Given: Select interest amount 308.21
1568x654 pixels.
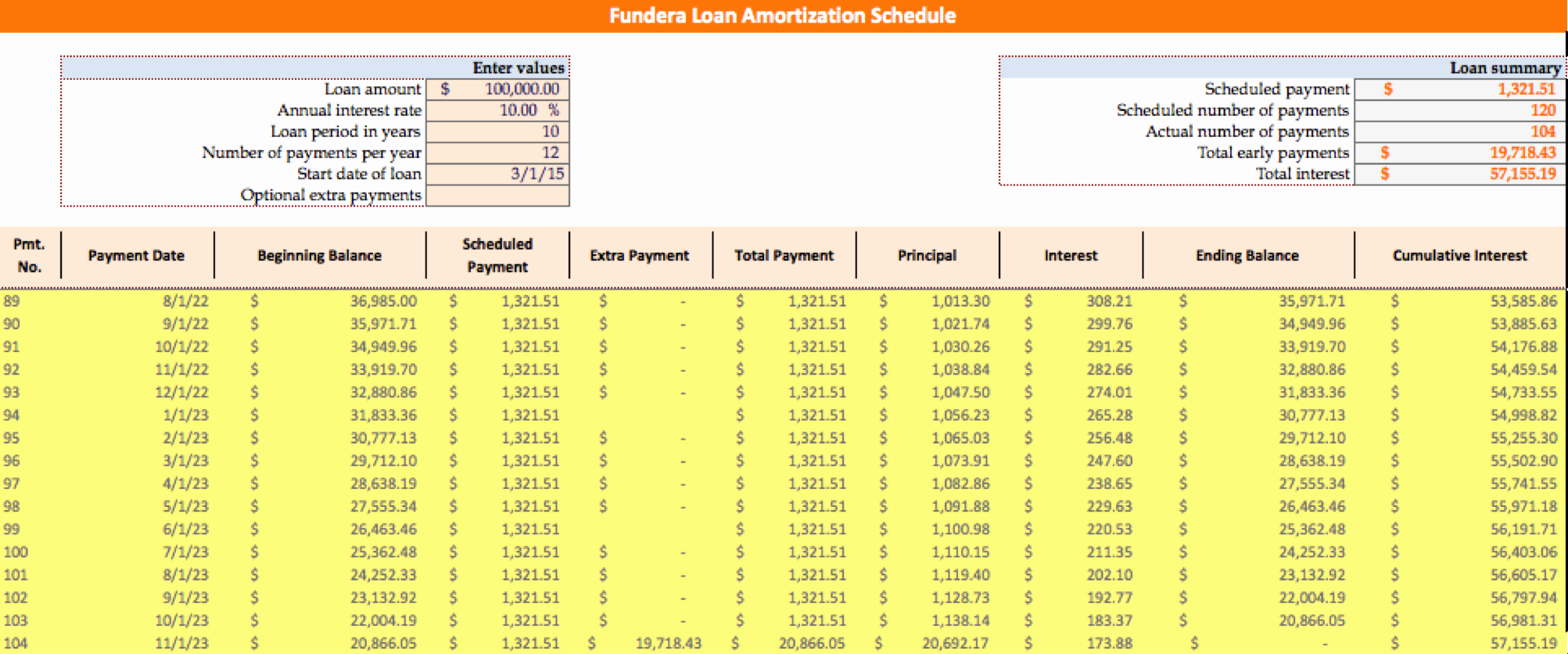Looking at the screenshot, I should (x=1109, y=301).
